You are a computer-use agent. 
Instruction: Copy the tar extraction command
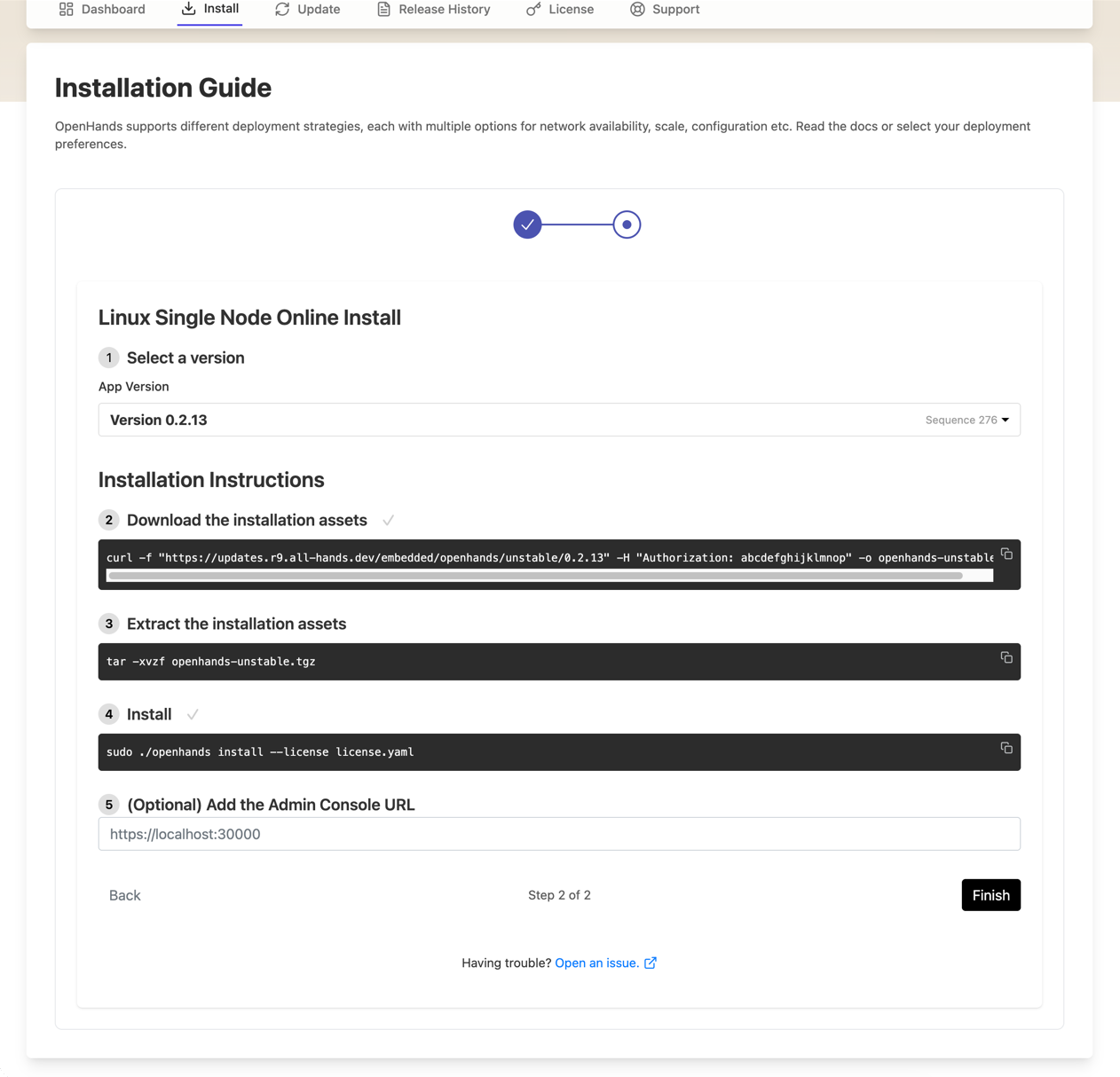coord(1006,657)
